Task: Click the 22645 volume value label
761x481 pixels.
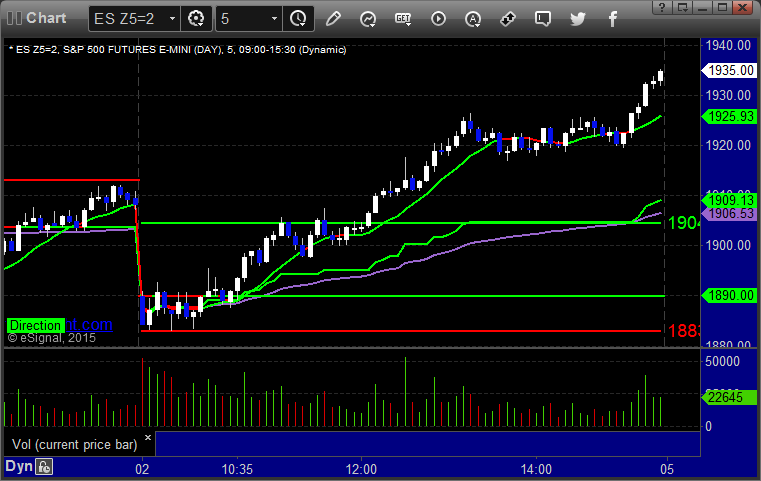Action: pos(729,398)
